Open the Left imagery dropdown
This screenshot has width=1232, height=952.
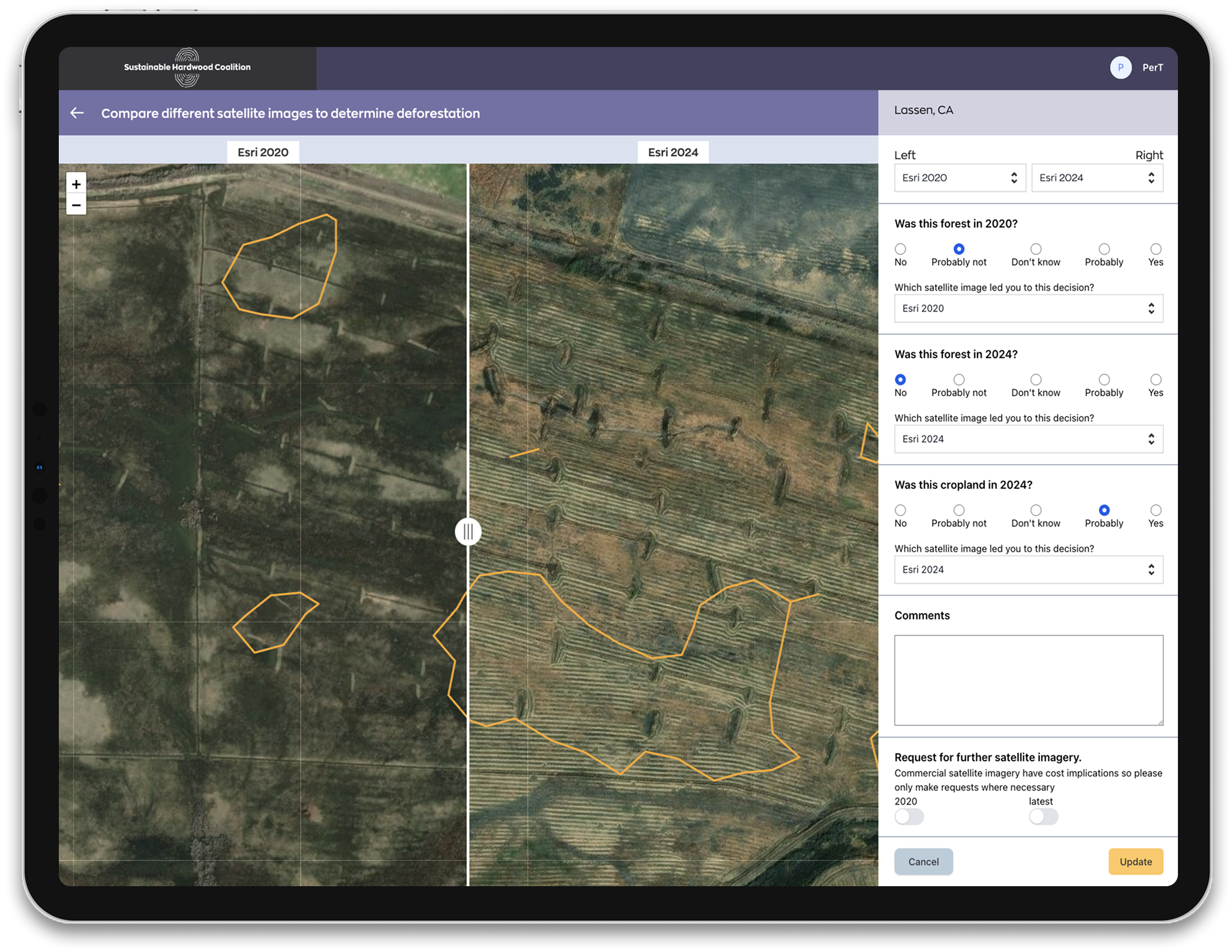(x=959, y=178)
